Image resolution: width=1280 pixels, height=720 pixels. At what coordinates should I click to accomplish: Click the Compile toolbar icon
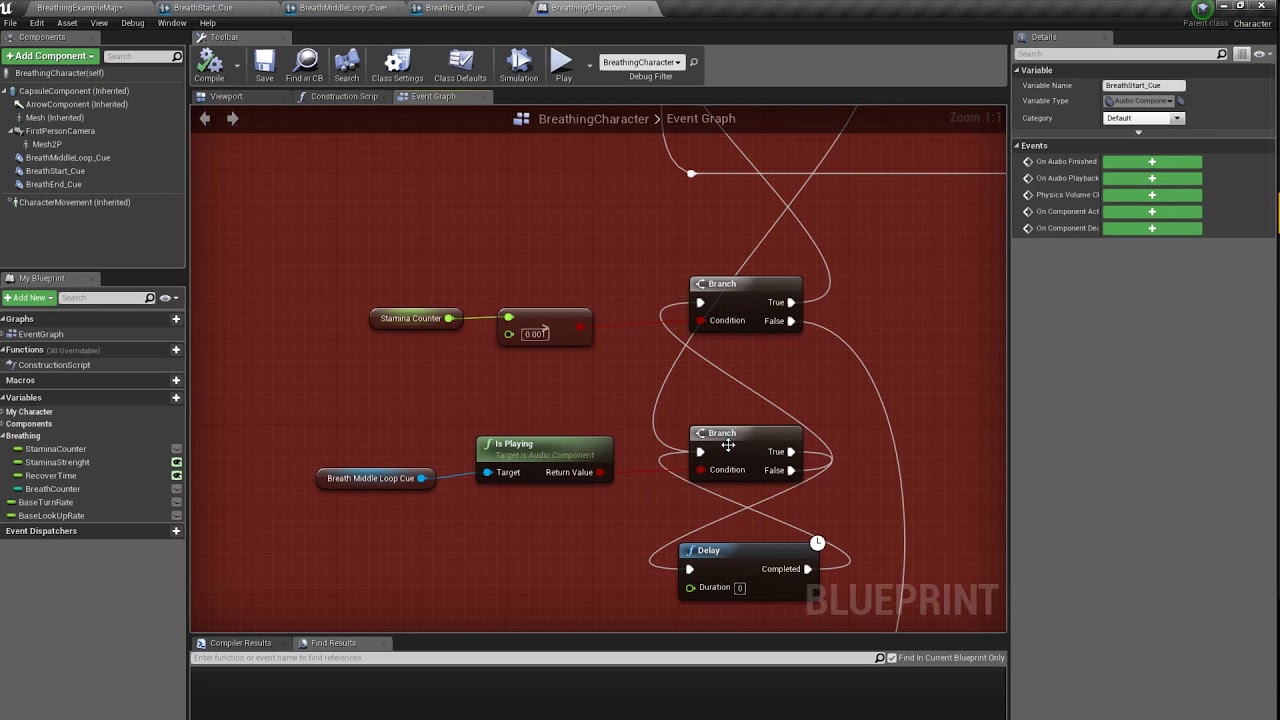[x=209, y=65]
